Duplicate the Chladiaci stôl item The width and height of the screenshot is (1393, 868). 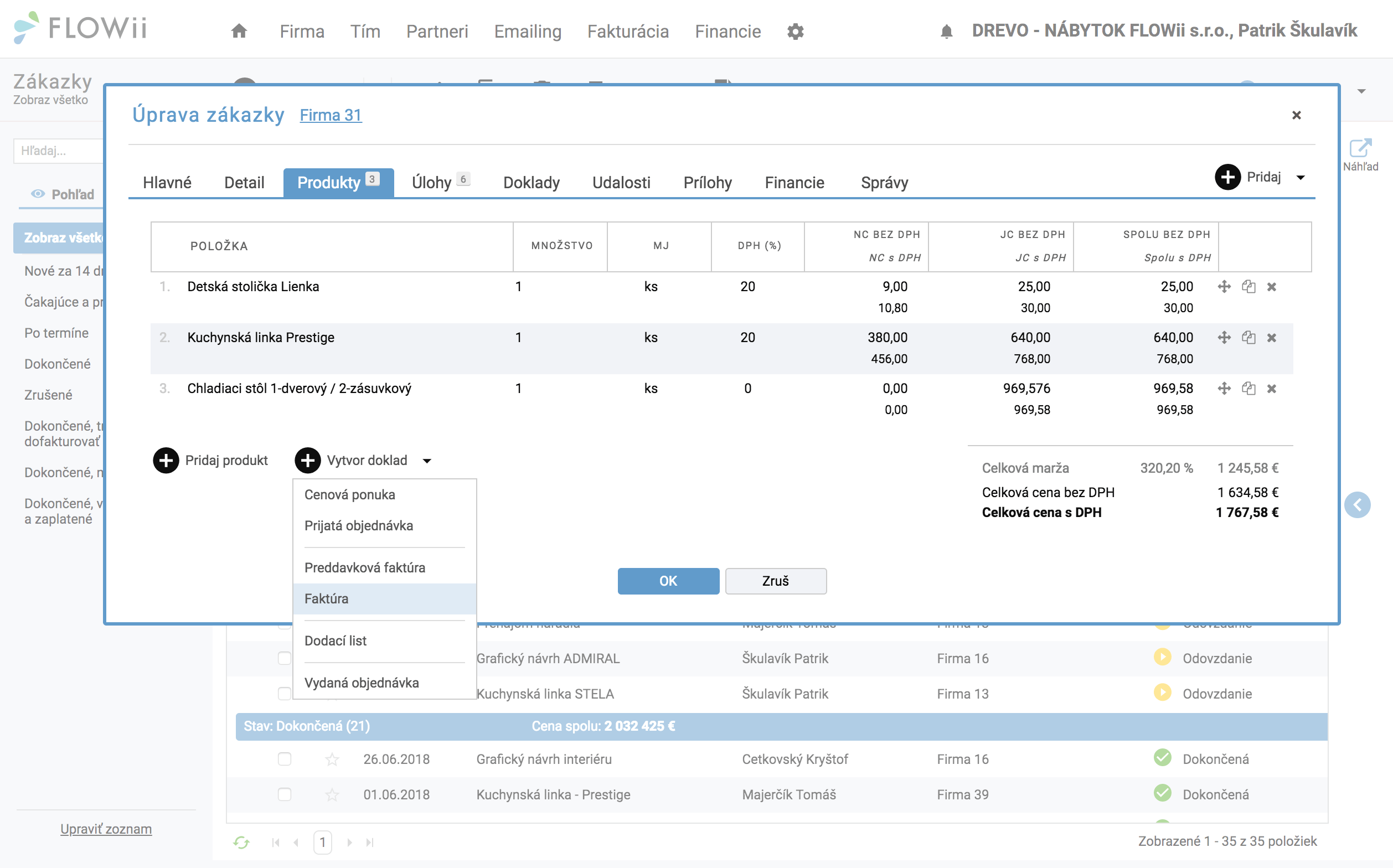point(1248,389)
